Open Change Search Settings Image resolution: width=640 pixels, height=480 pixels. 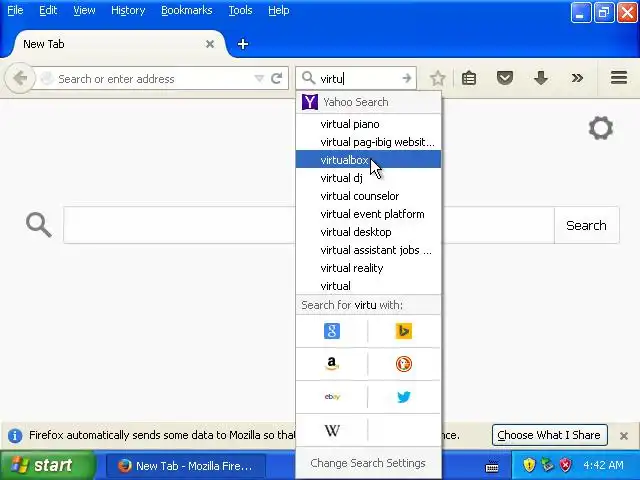pos(368,463)
